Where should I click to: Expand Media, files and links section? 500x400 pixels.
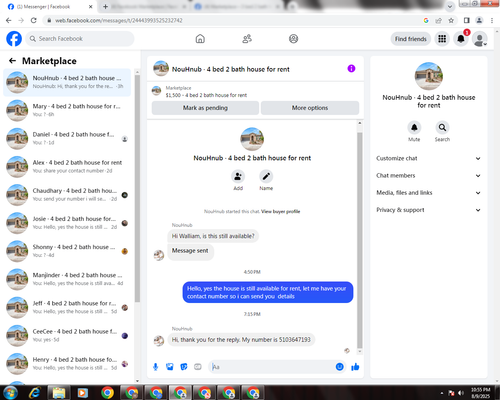click(429, 193)
